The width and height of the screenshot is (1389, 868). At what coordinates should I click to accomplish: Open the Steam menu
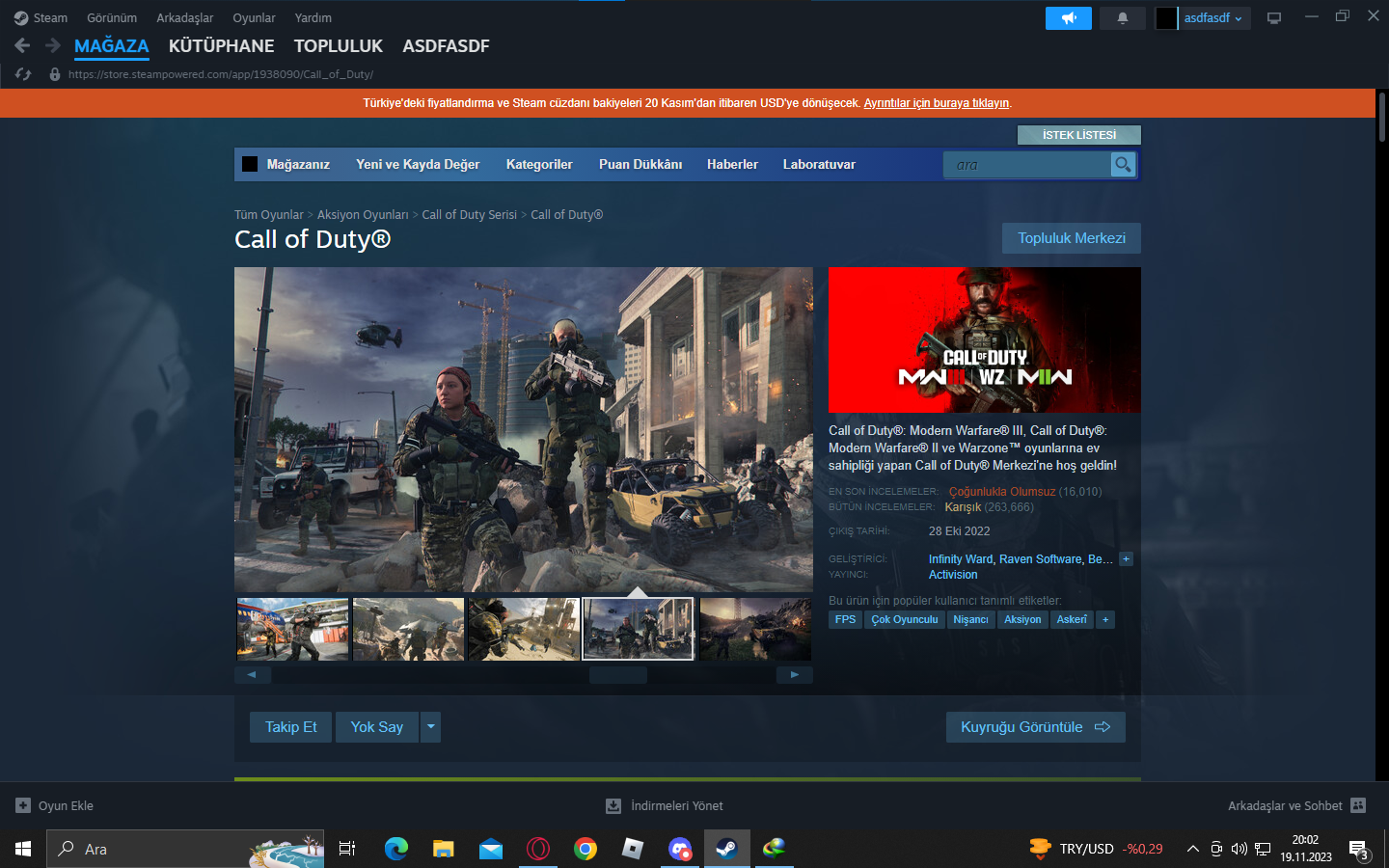[x=41, y=18]
